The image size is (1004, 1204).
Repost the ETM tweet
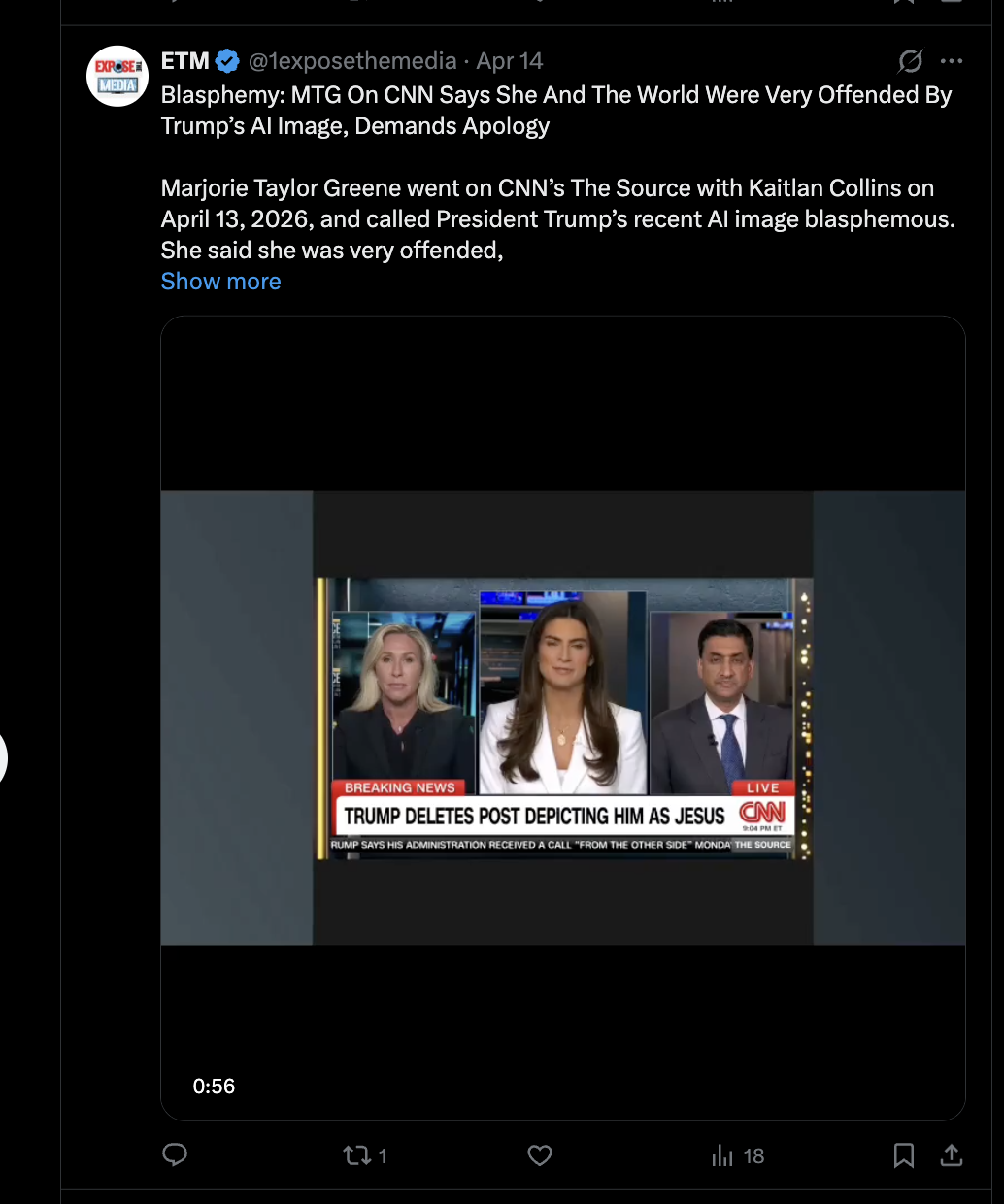click(358, 1154)
